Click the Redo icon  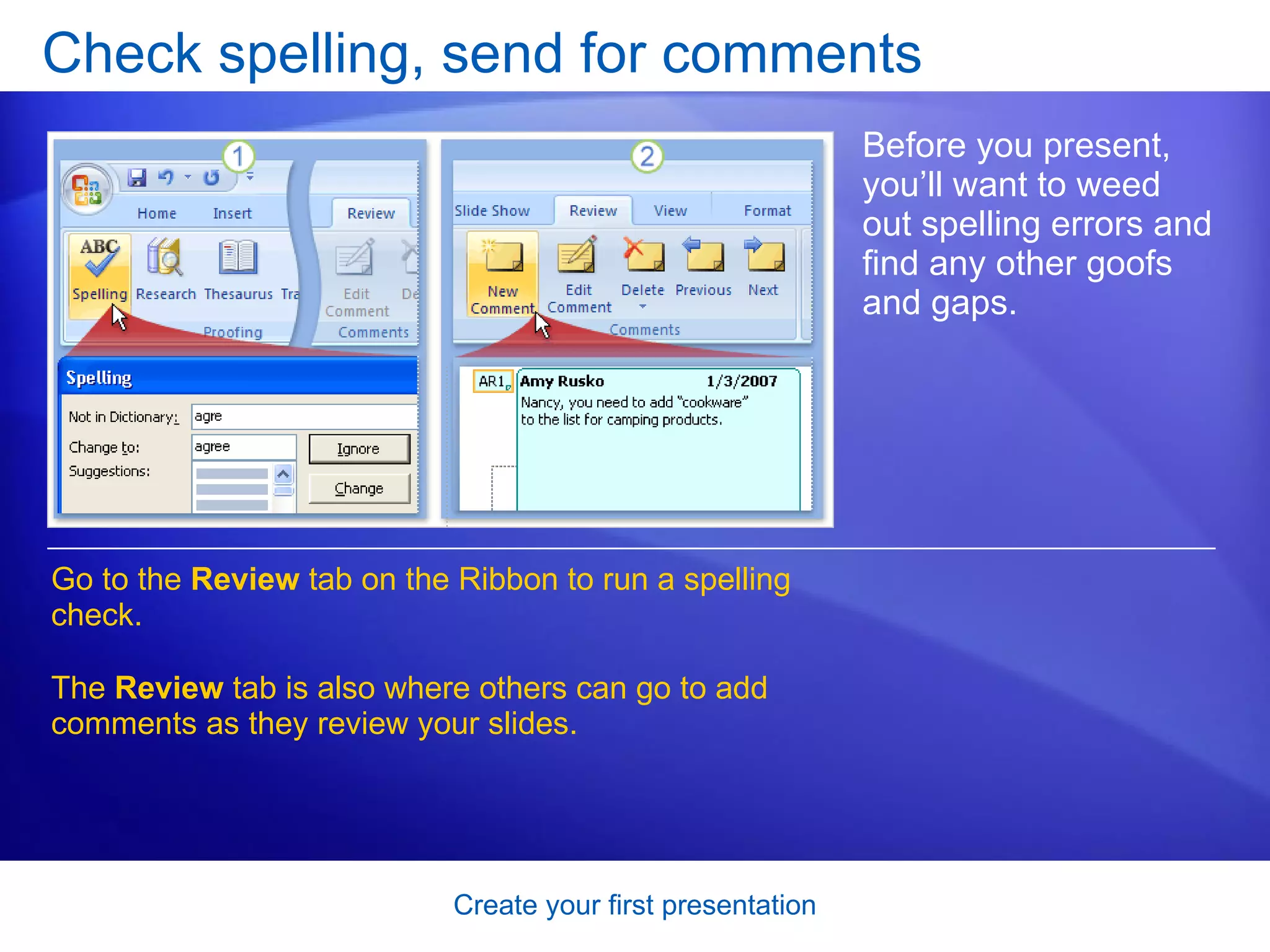pyautogui.click(x=211, y=178)
